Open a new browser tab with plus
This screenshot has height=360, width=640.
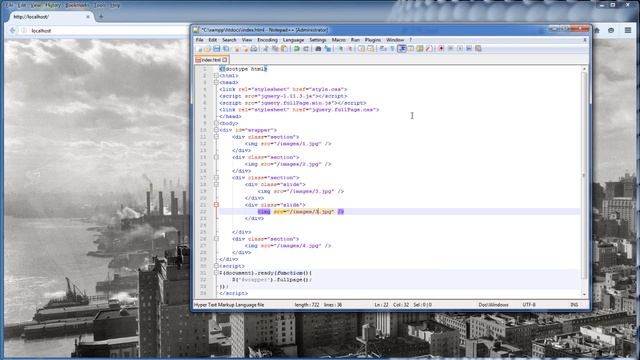[101, 17]
